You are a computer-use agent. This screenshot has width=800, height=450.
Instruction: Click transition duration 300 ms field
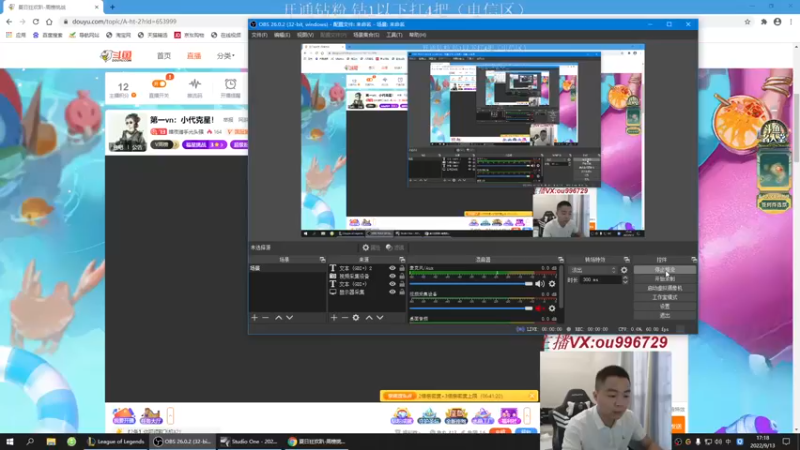coord(600,280)
